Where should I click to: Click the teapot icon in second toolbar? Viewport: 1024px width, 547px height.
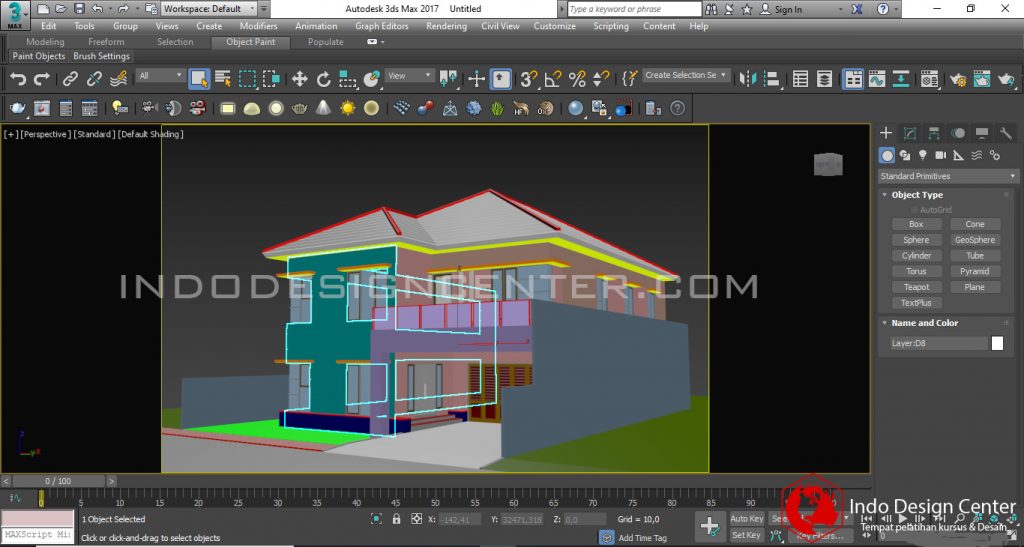pyautogui.click(x=18, y=108)
